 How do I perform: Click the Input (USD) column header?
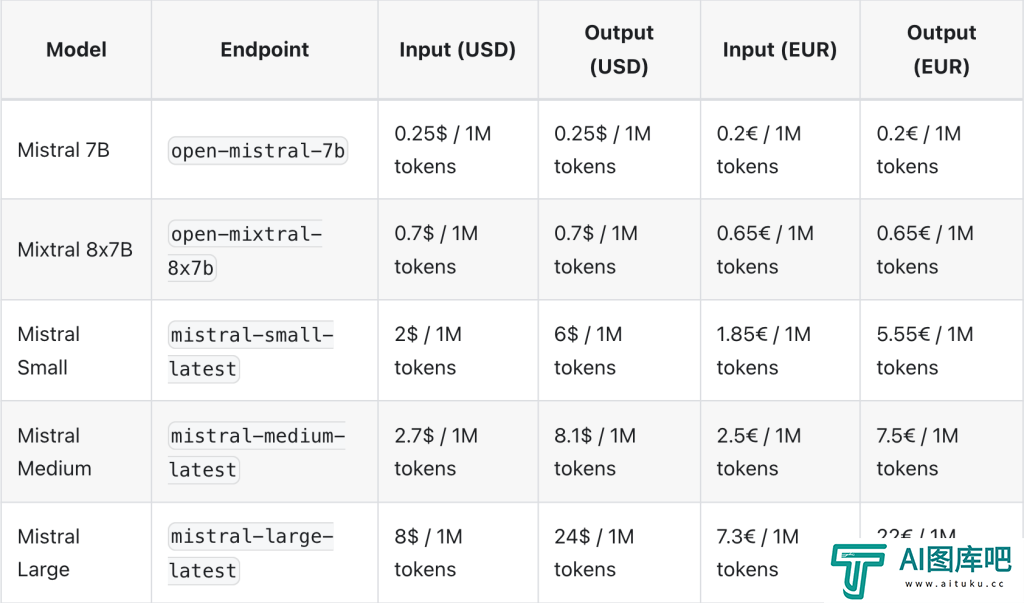click(458, 50)
